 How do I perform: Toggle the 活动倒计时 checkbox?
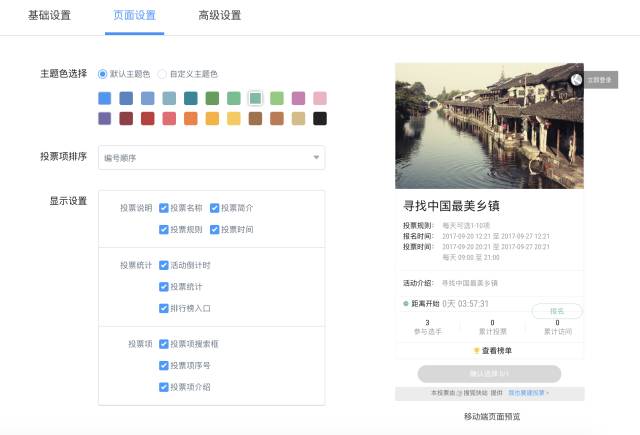[x=164, y=266]
